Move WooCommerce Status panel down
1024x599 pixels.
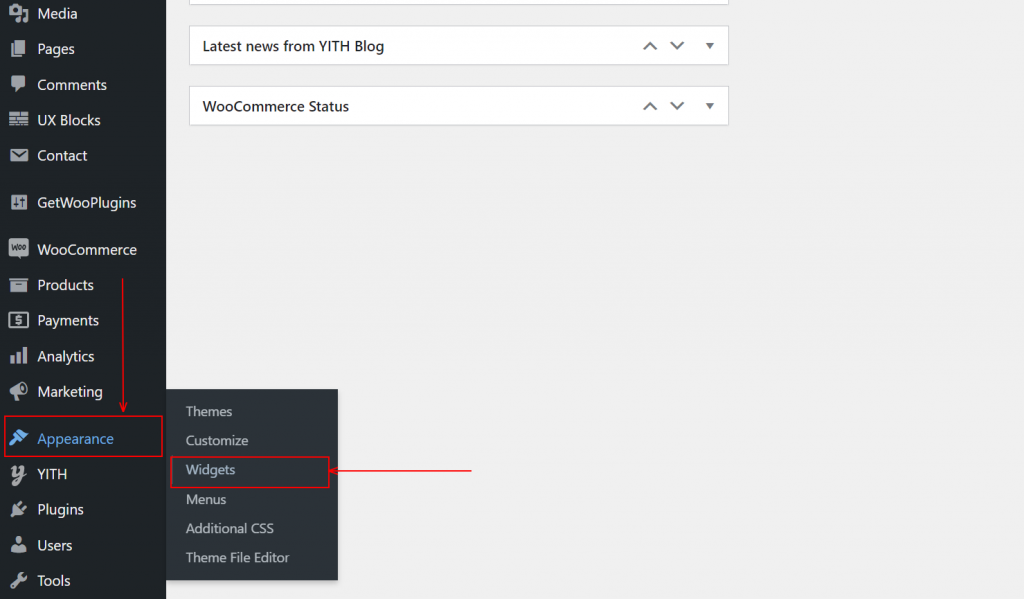coord(677,106)
